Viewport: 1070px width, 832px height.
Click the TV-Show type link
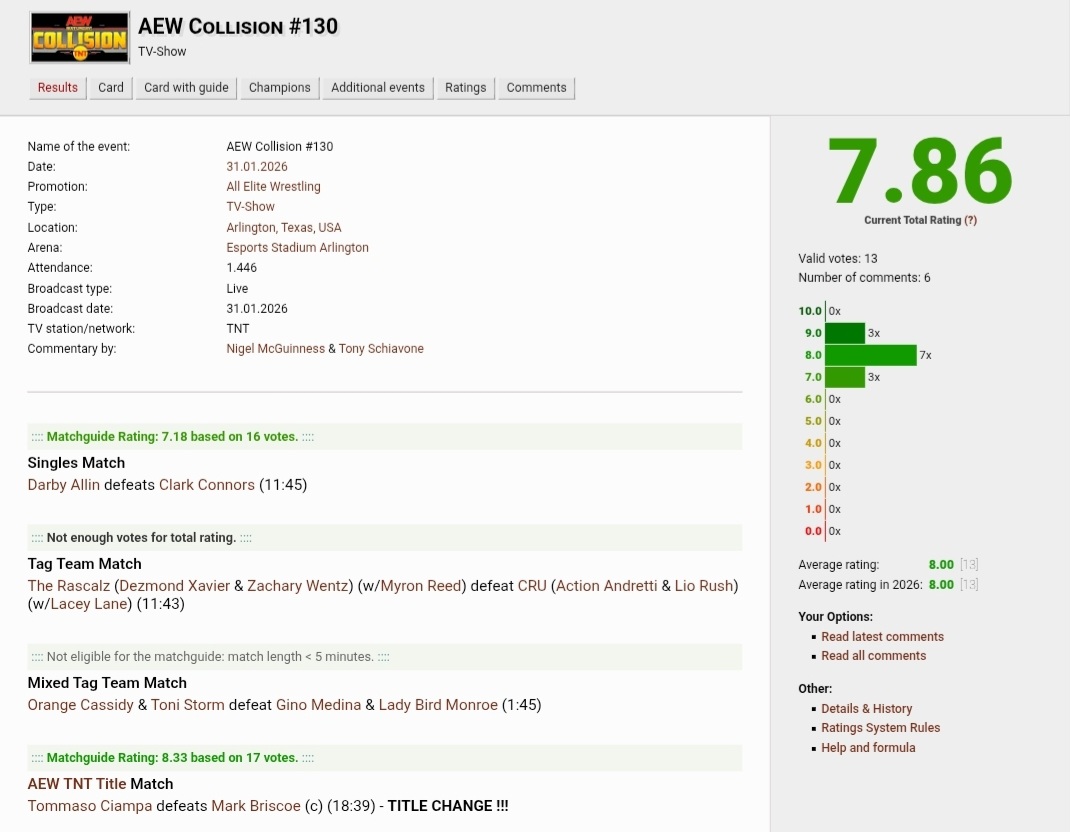click(250, 207)
